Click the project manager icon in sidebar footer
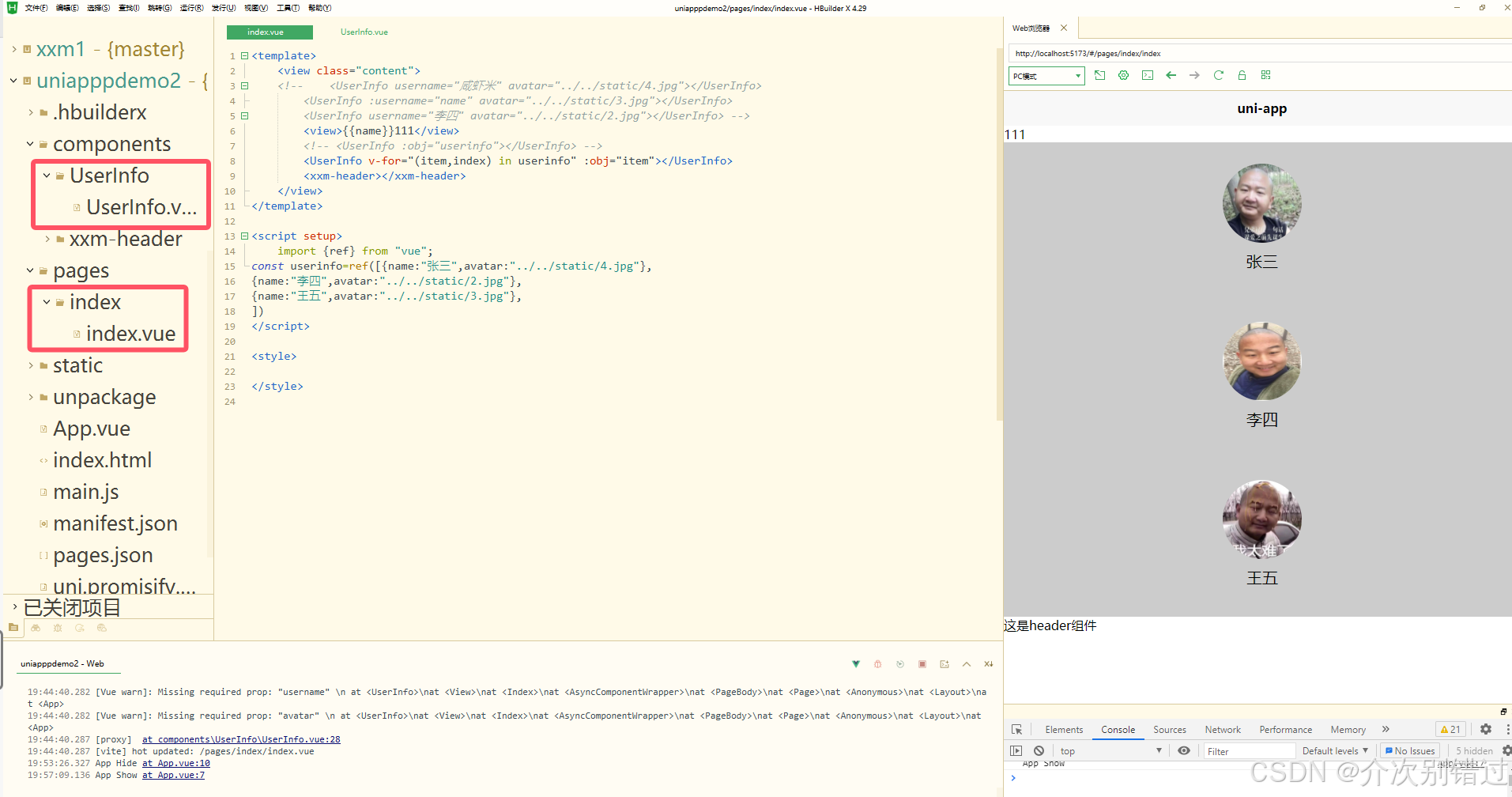 click(13, 628)
